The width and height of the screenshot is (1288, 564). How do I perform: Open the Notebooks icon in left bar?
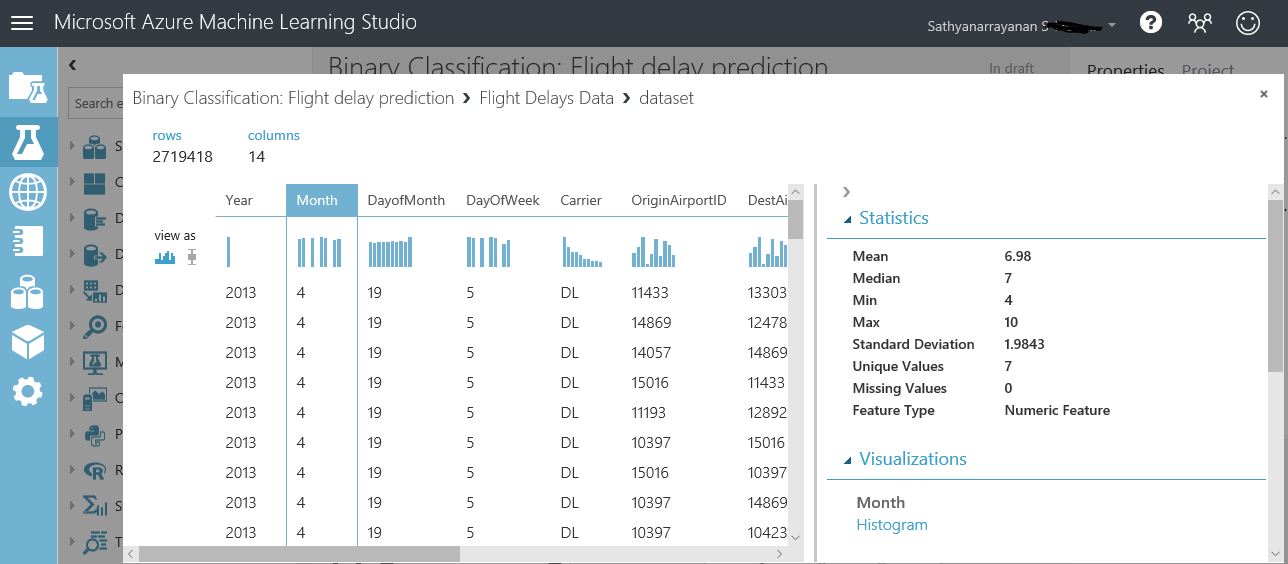[x=28, y=241]
